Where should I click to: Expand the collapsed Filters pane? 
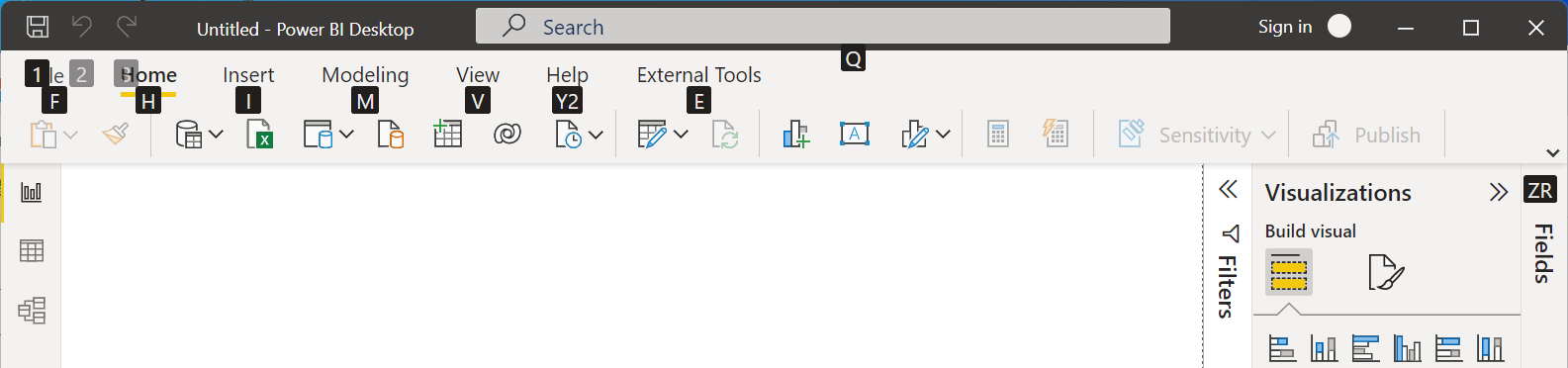[1228, 189]
